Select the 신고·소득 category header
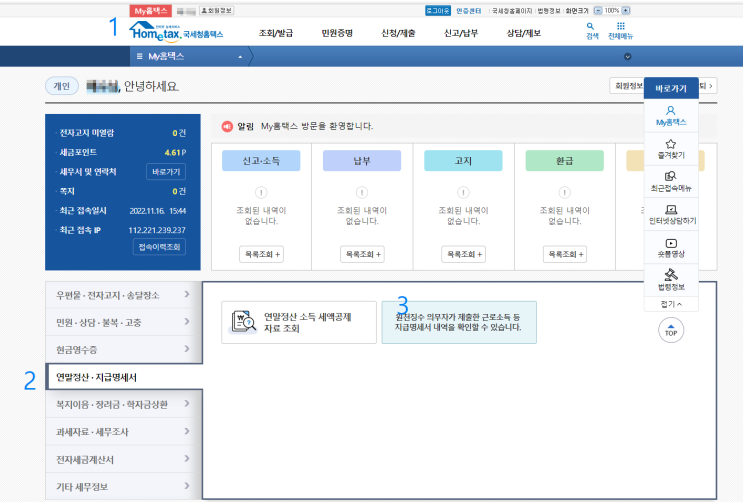Viewport: 743px width, 502px height. click(261, 161)
